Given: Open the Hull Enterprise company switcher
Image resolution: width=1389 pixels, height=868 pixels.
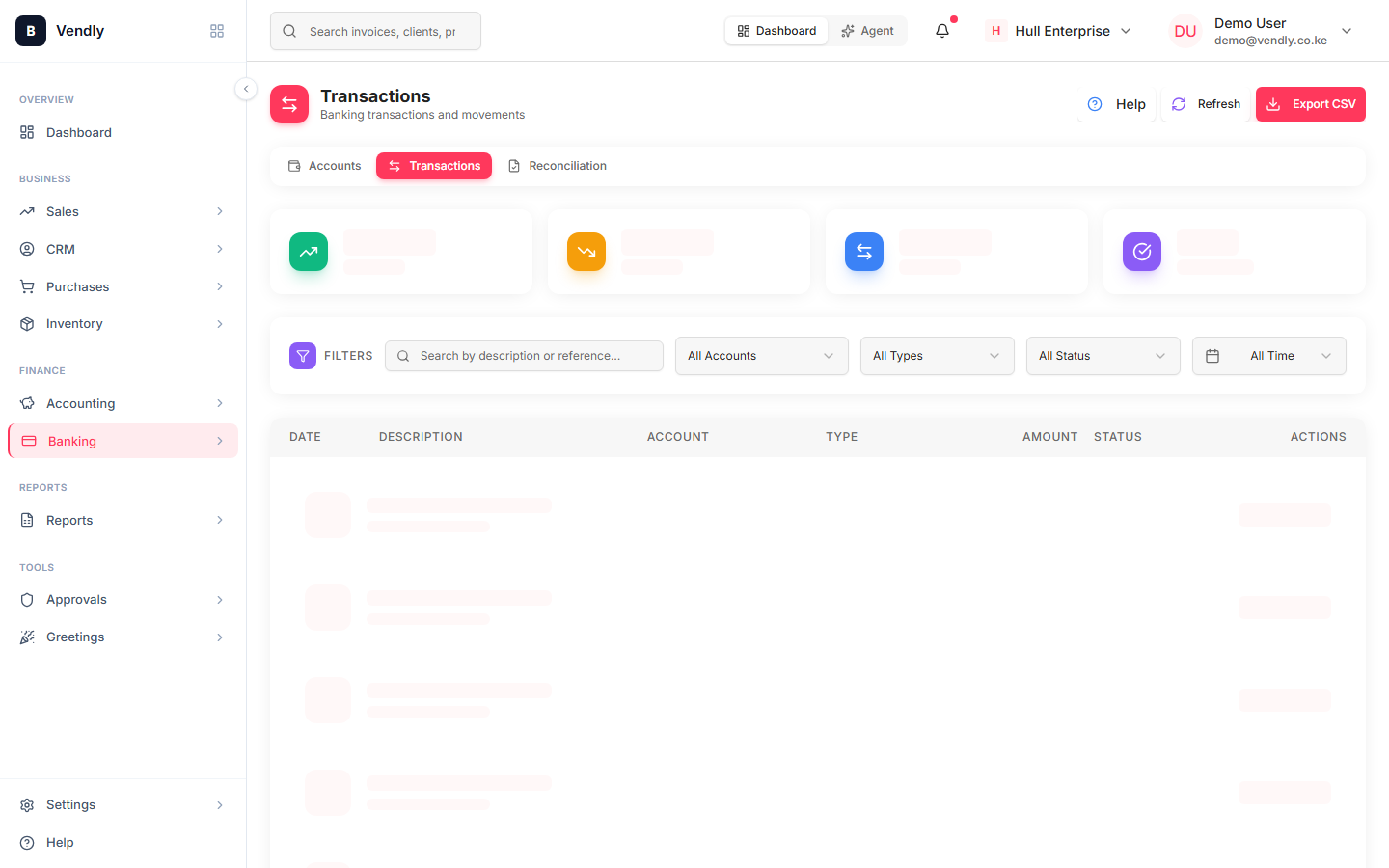Looking at the screenshot, I should [1059, 31].
